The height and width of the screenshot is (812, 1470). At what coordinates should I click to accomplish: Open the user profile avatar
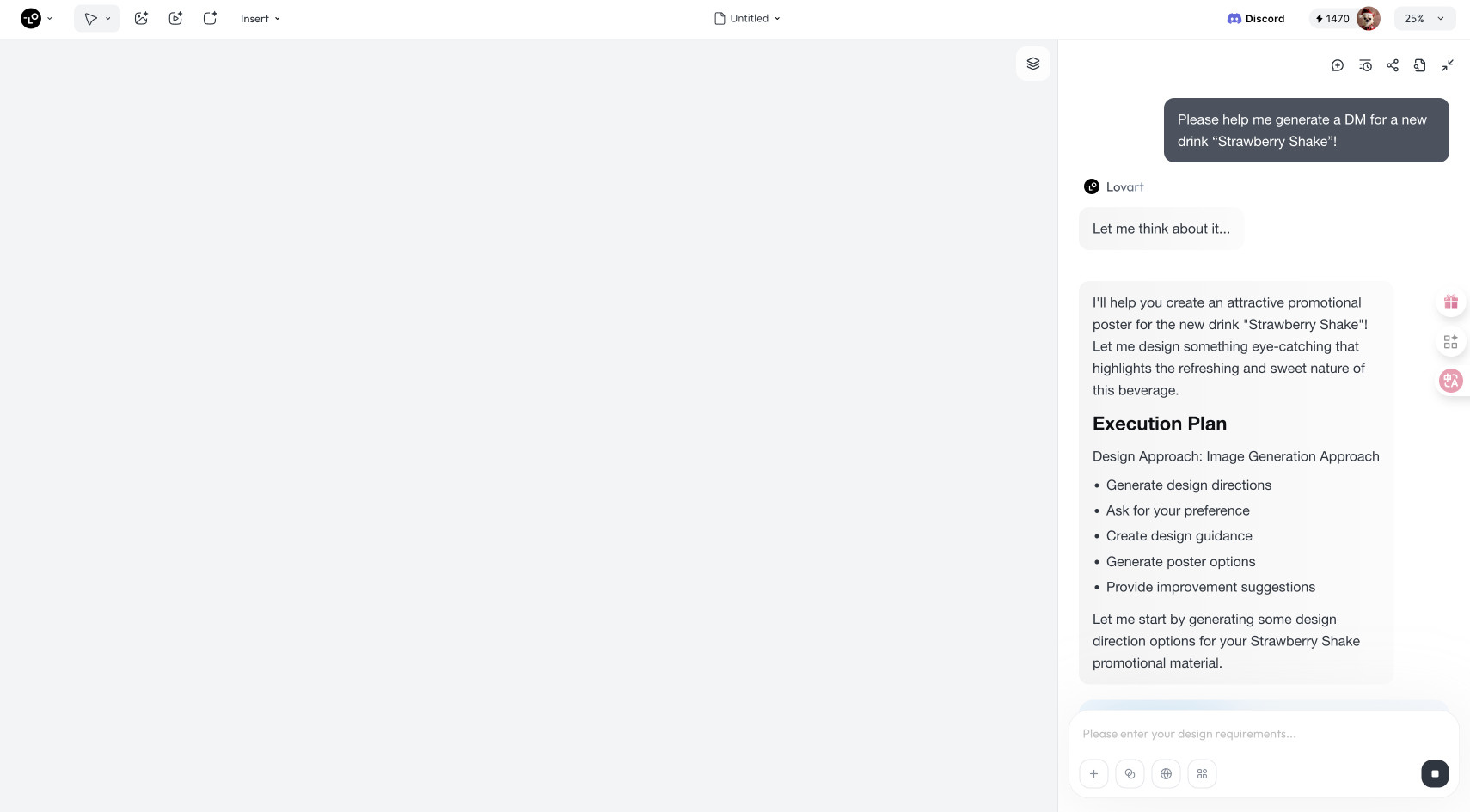click(1368, 19)
